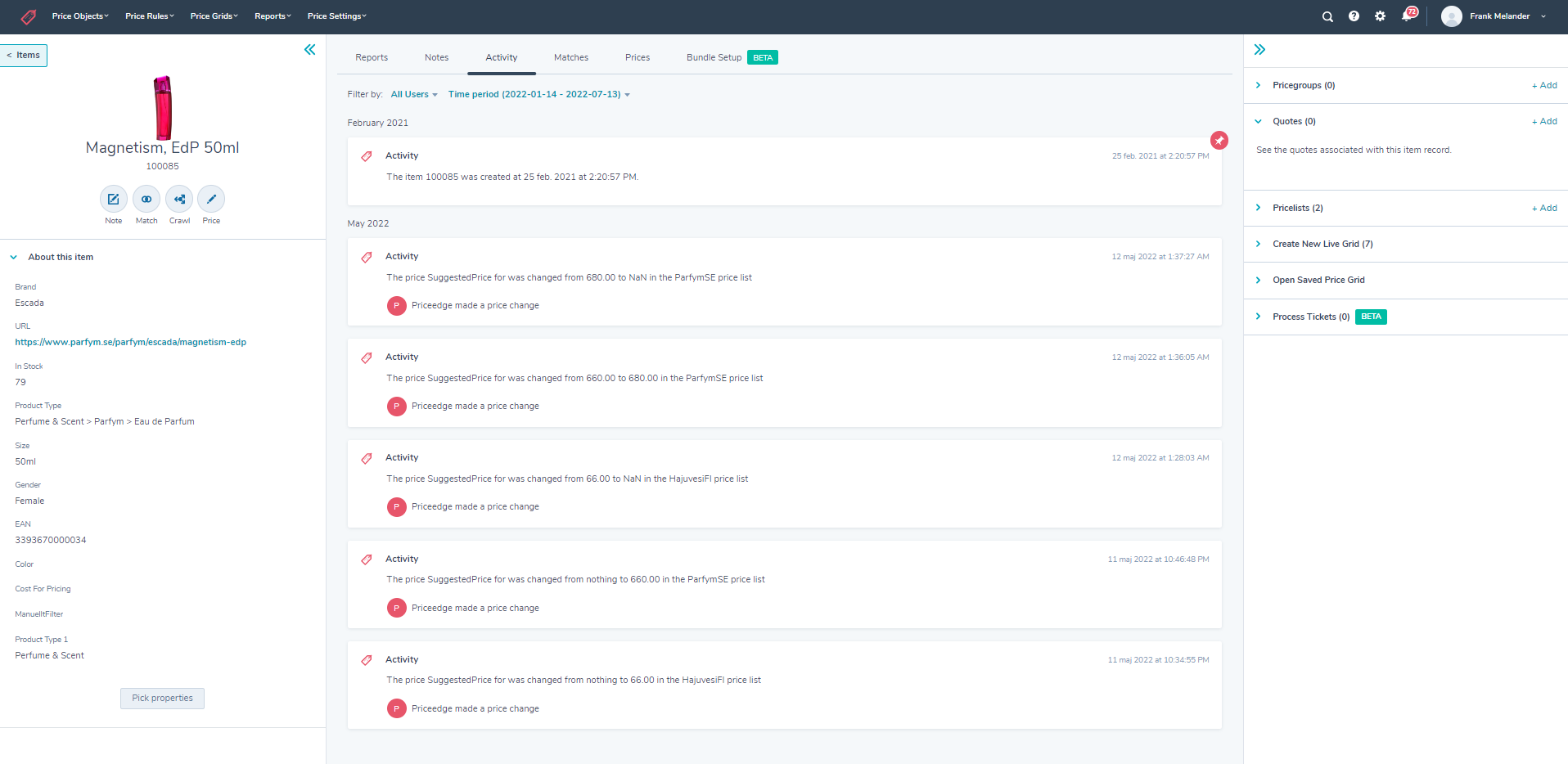Expand the Open Saved Price Grid section
This screenshot has height=764, width=1568.
click(x=1259, y=281)
